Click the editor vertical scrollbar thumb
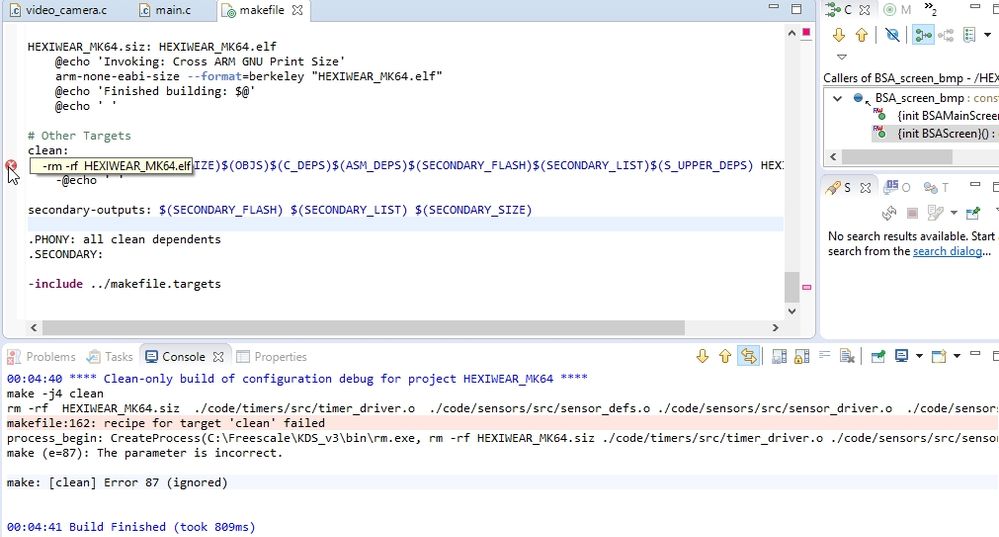The image size is (999, 537). click(792, 287)
